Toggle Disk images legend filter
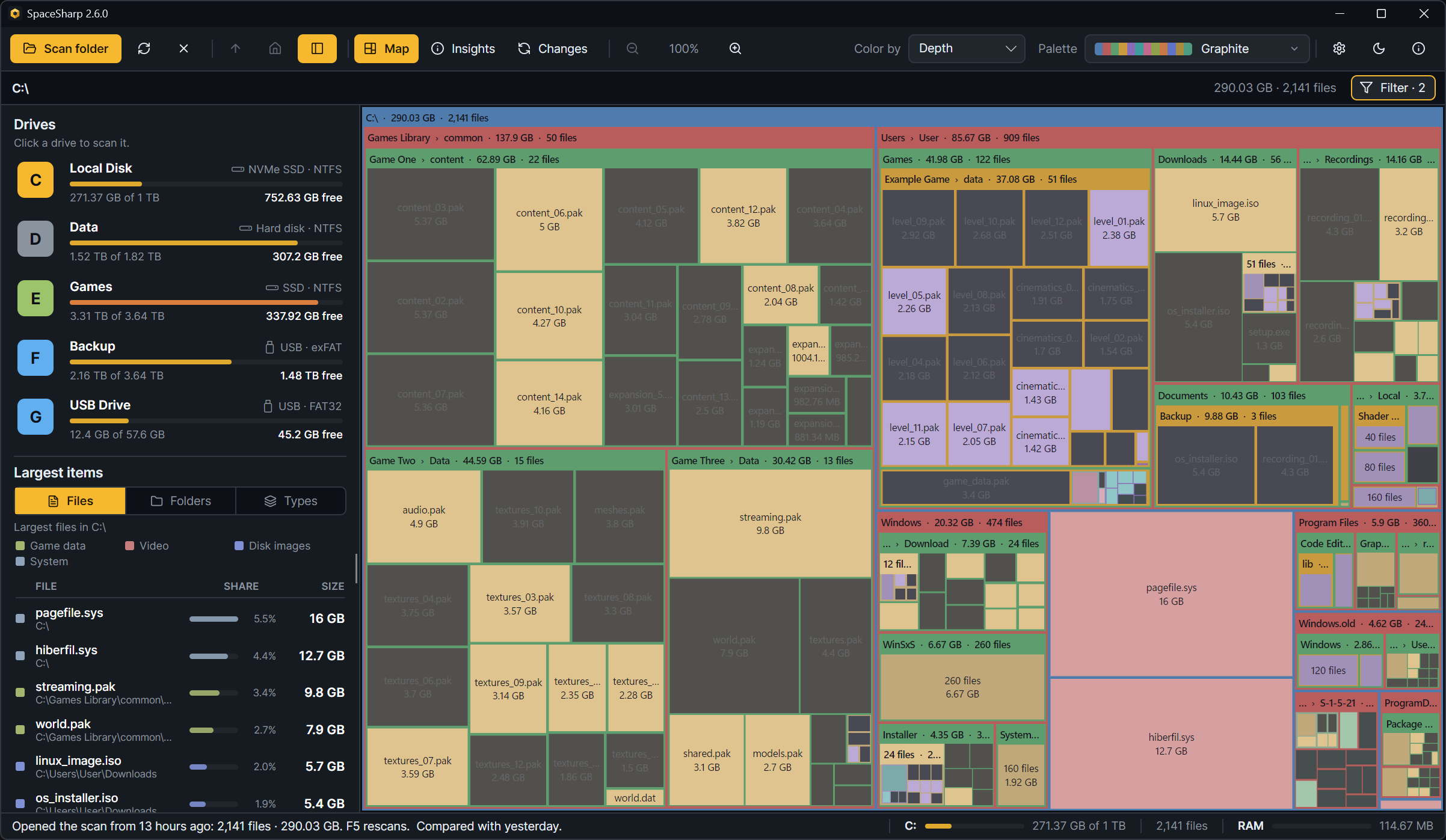 272,546
